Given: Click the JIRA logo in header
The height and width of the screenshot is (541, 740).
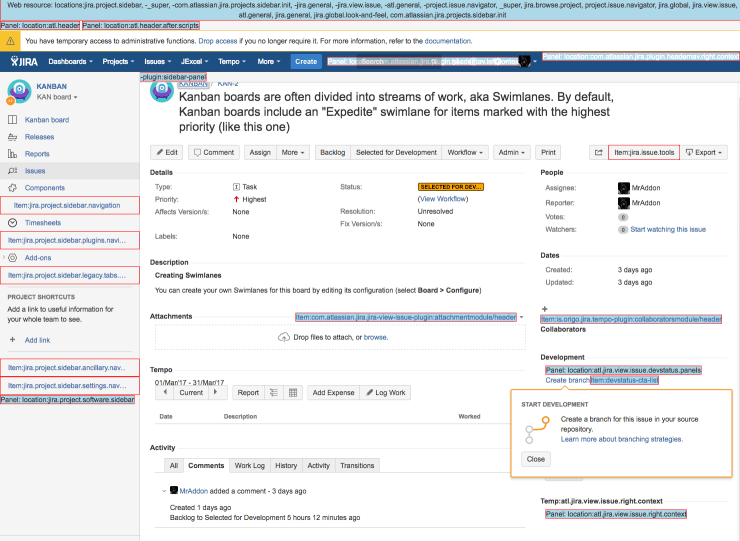Looking at the screenshot, I should click(x=21, y=61).
